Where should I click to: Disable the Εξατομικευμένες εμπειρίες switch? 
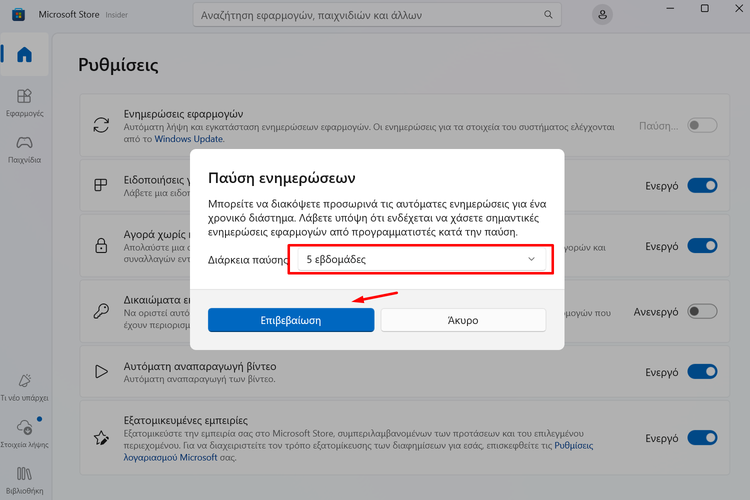(x=702, y=438)
